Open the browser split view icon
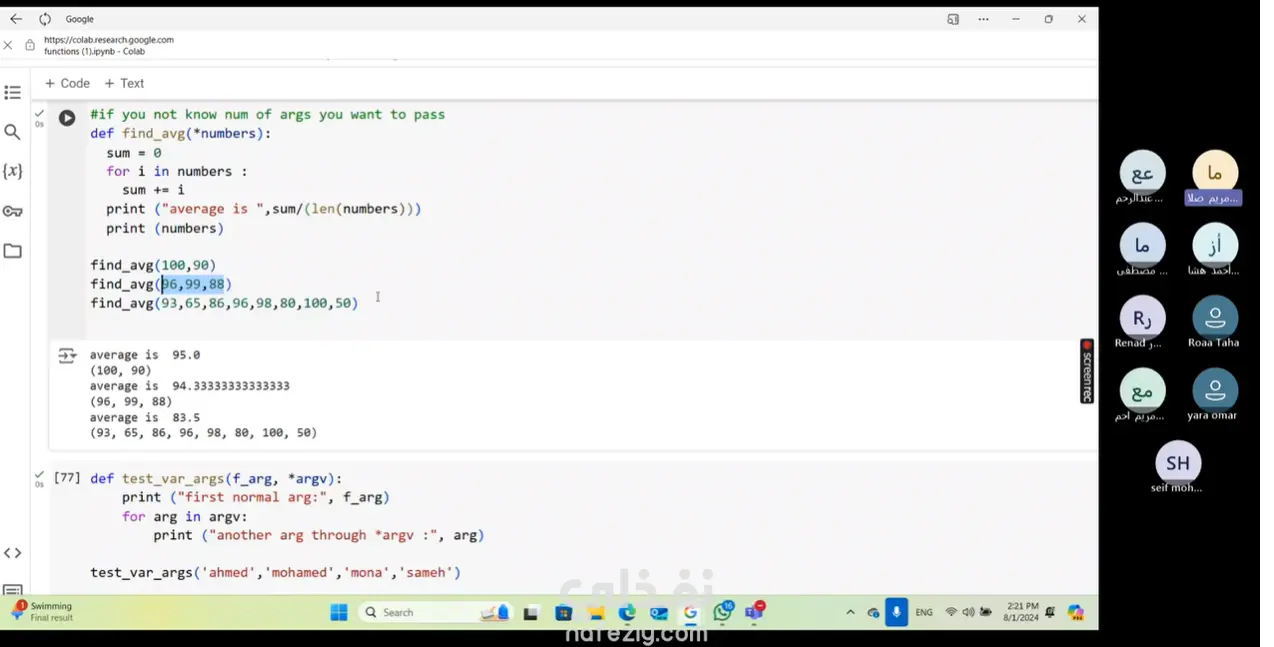 [953, 19]
